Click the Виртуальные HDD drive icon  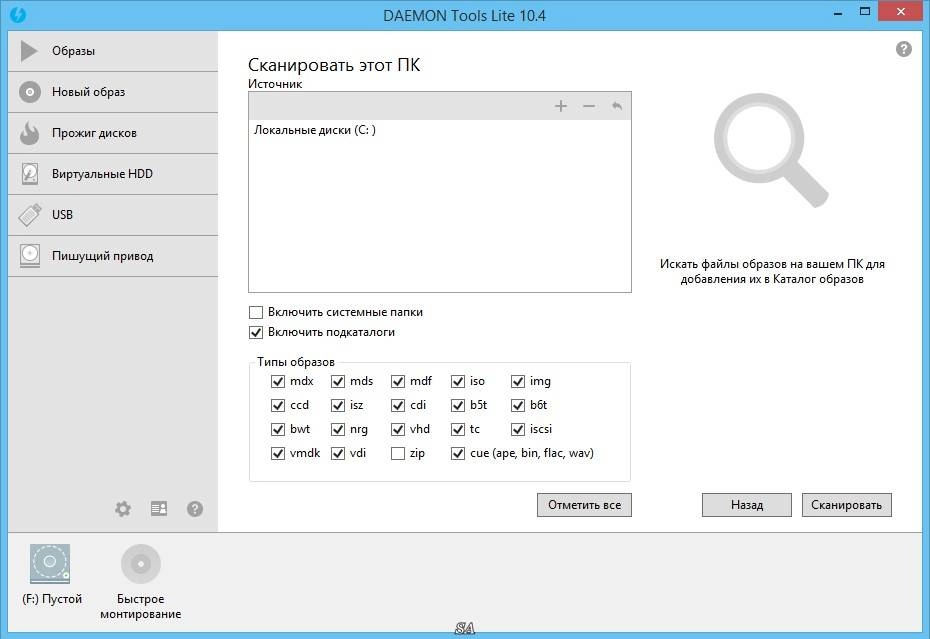click(x=30, y=174)
